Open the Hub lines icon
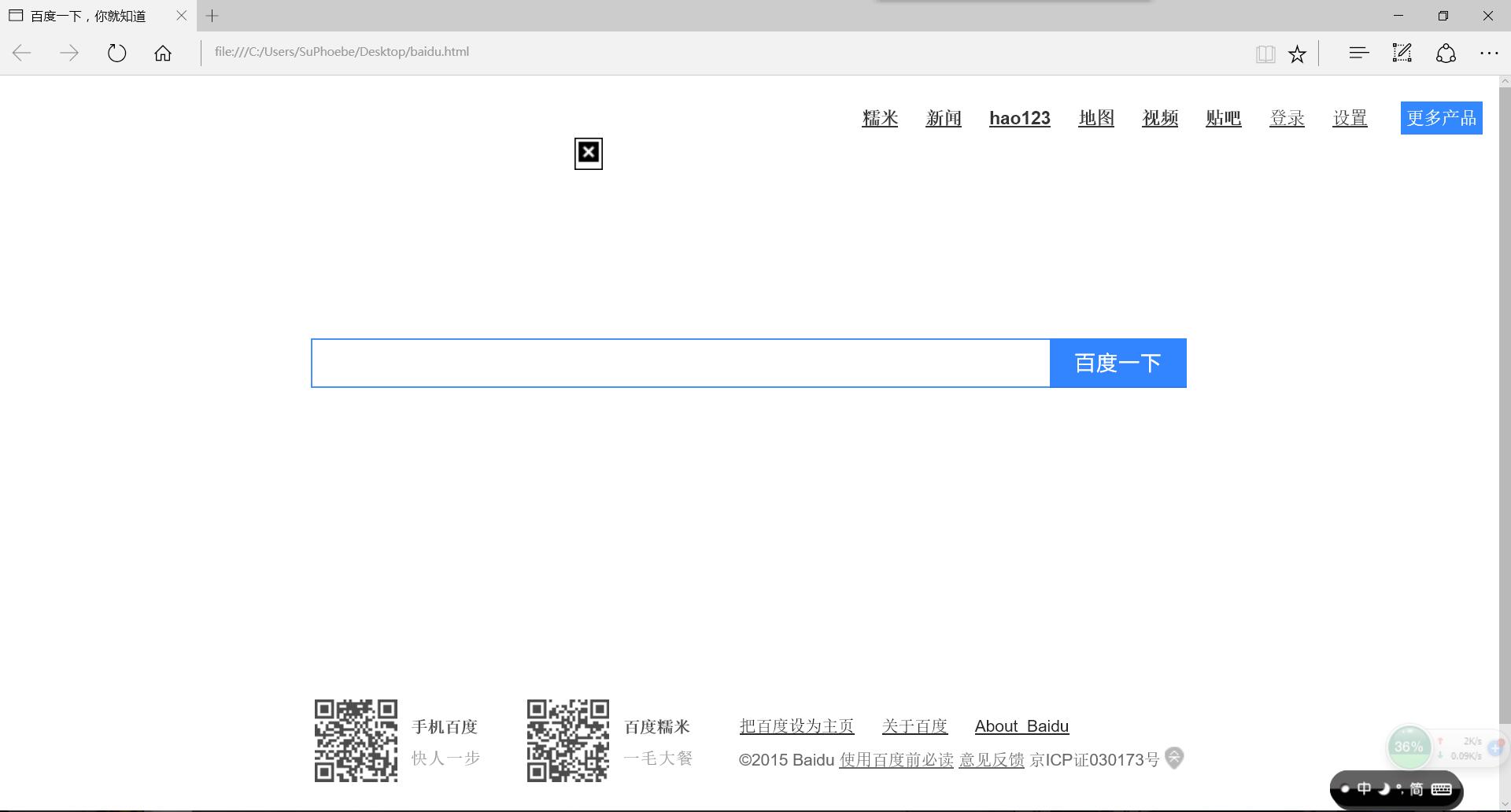1511x812 pixels. tap(1359, 53)
